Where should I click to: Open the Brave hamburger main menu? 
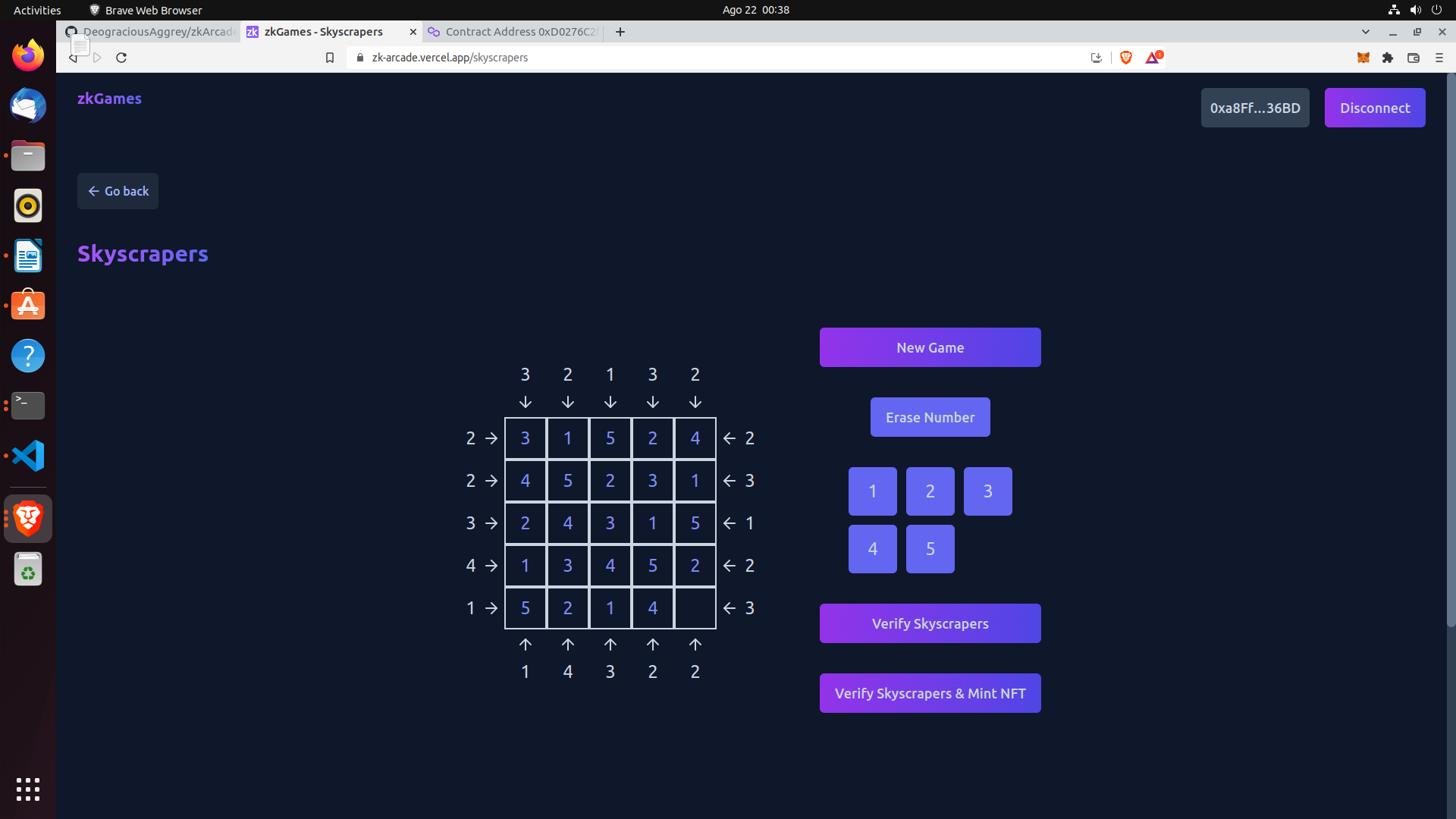coord(1439,58)
